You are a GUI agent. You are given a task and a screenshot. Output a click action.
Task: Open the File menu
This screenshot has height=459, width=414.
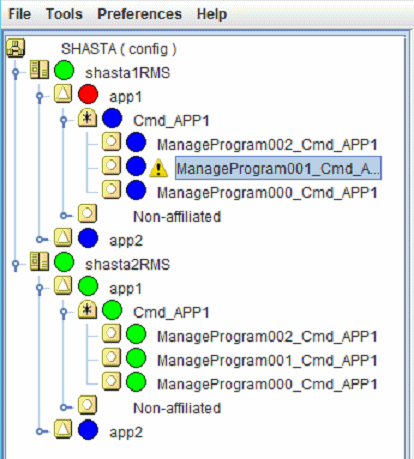pos(19,14)
